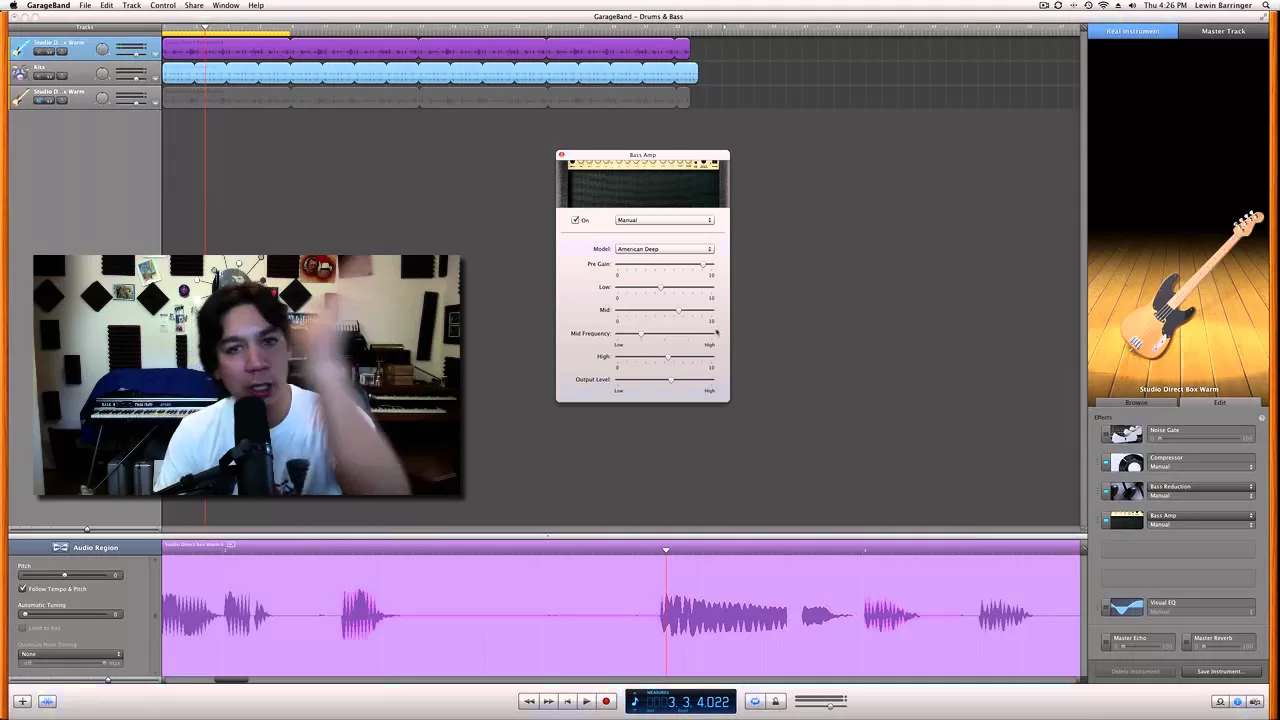
Task: Solo the Kits track with headphones button
Action: click(51, 76)
